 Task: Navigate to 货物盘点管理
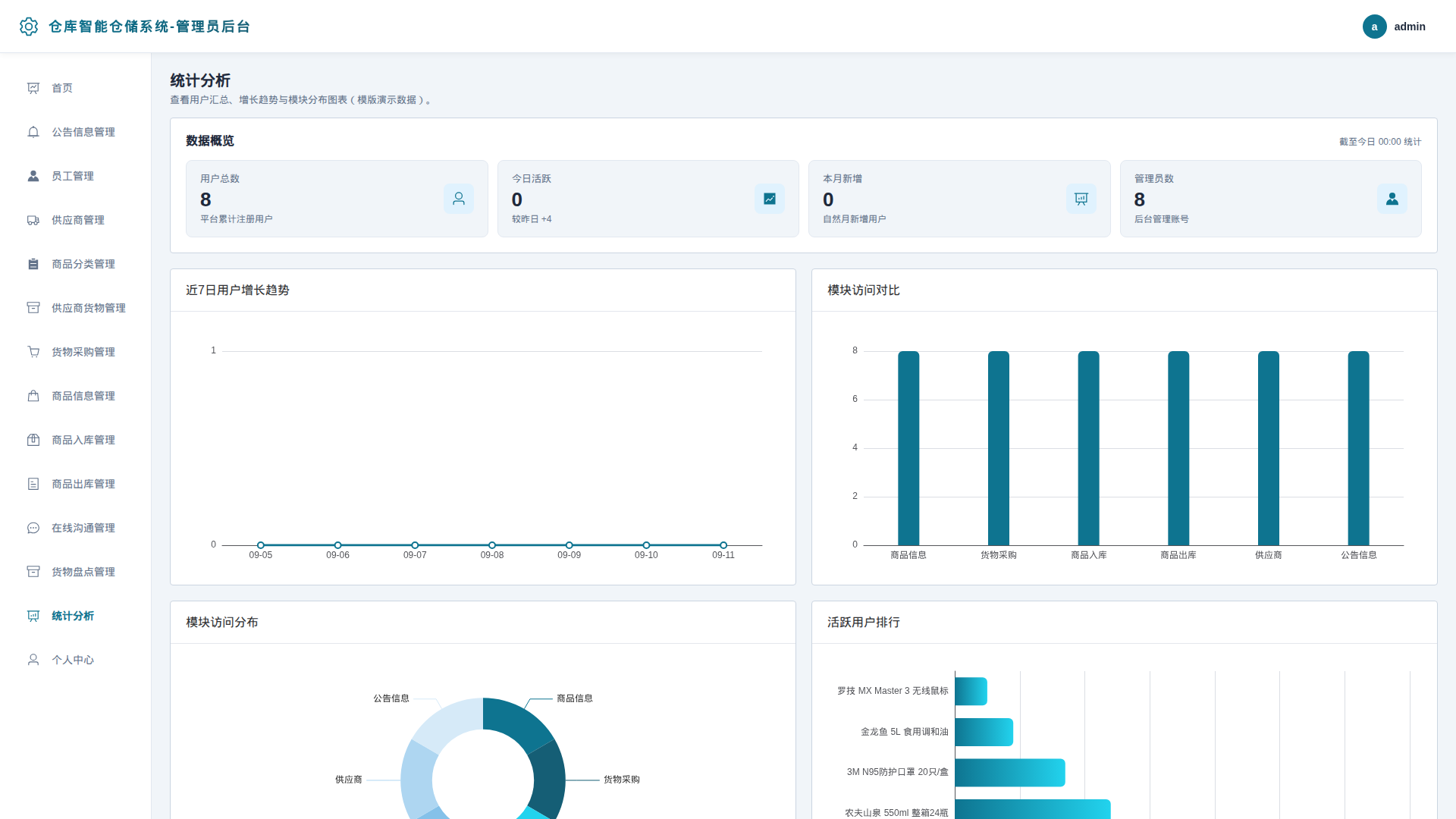pyautogui.click(x=76, y=572)
